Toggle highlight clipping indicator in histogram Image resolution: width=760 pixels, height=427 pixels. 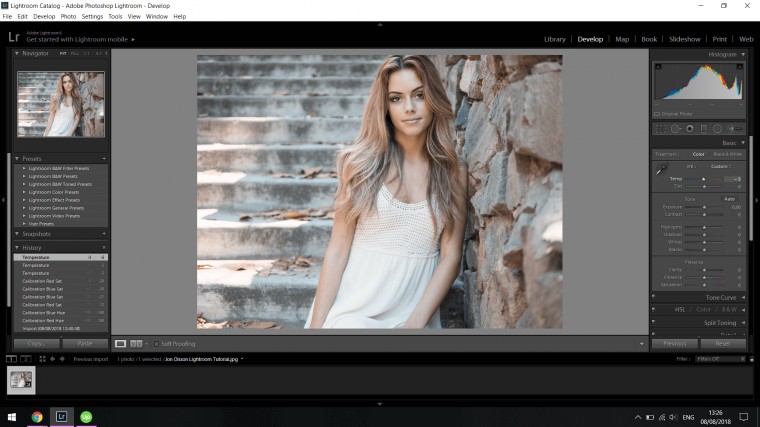(740, 66)
